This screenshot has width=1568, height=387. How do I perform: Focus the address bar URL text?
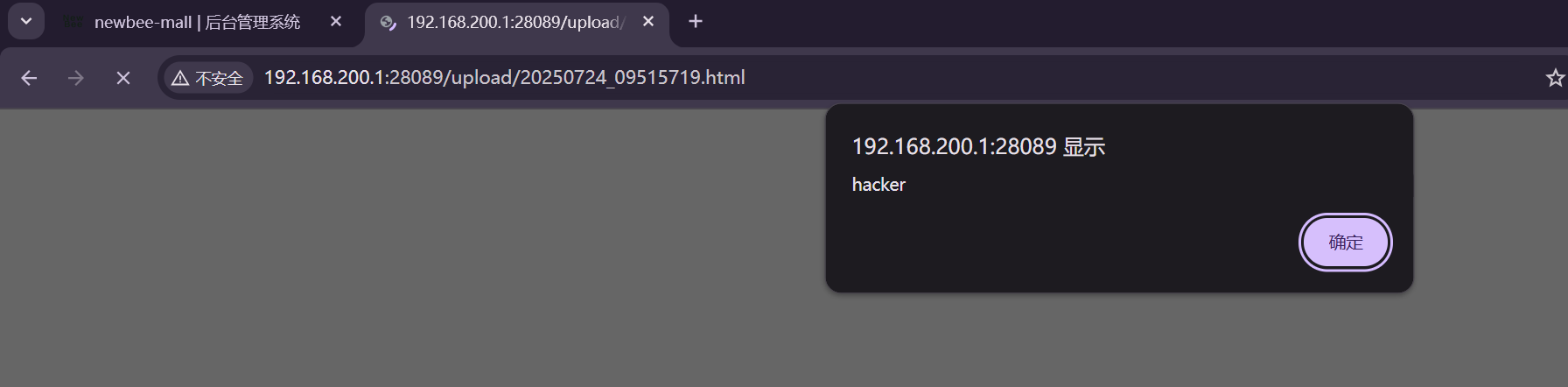click(505, 77)
